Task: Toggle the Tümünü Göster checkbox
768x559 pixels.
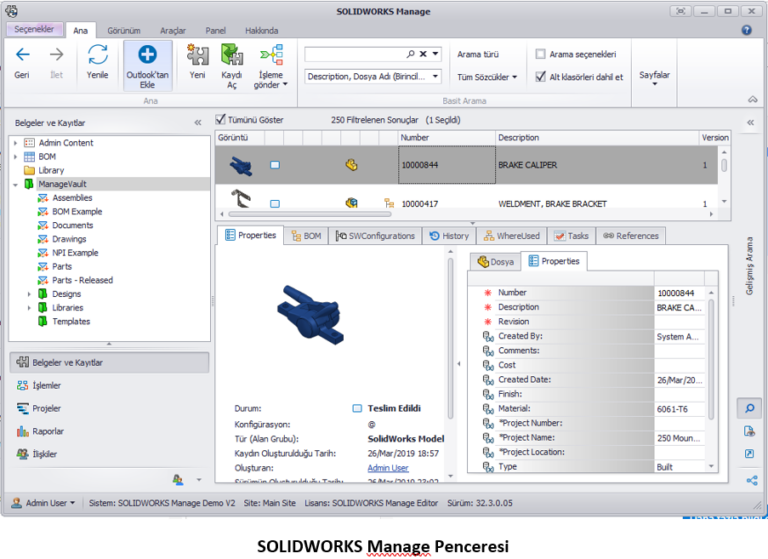Action: pyautogui.click(x=222, y=119)
